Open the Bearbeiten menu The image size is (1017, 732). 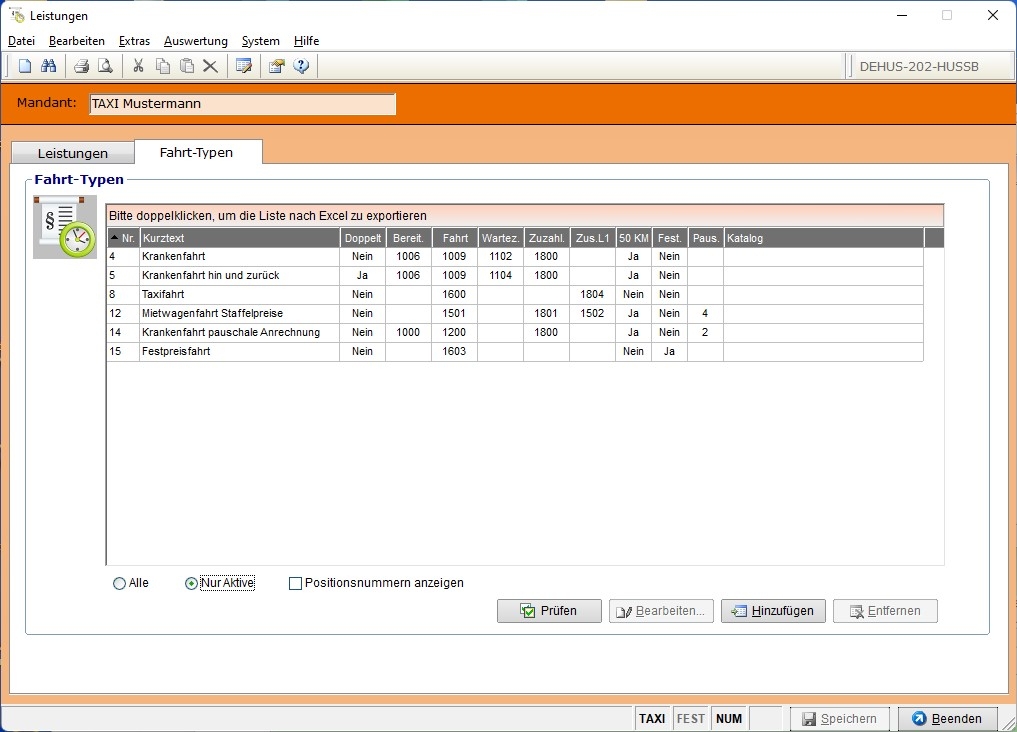click(77, 41)
